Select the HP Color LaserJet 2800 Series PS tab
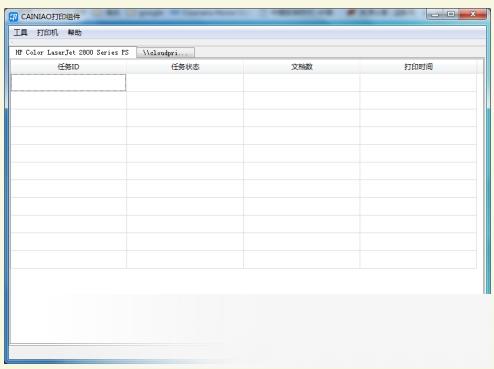 click(73, 52)
